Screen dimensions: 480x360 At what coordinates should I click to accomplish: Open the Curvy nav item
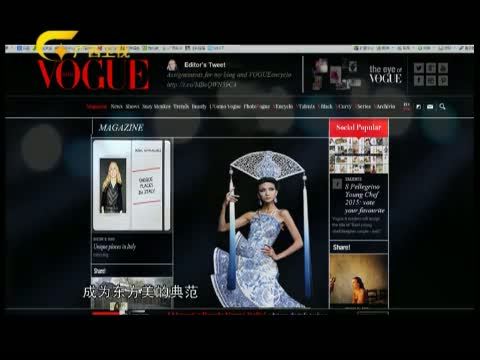(x=345, y=107)
